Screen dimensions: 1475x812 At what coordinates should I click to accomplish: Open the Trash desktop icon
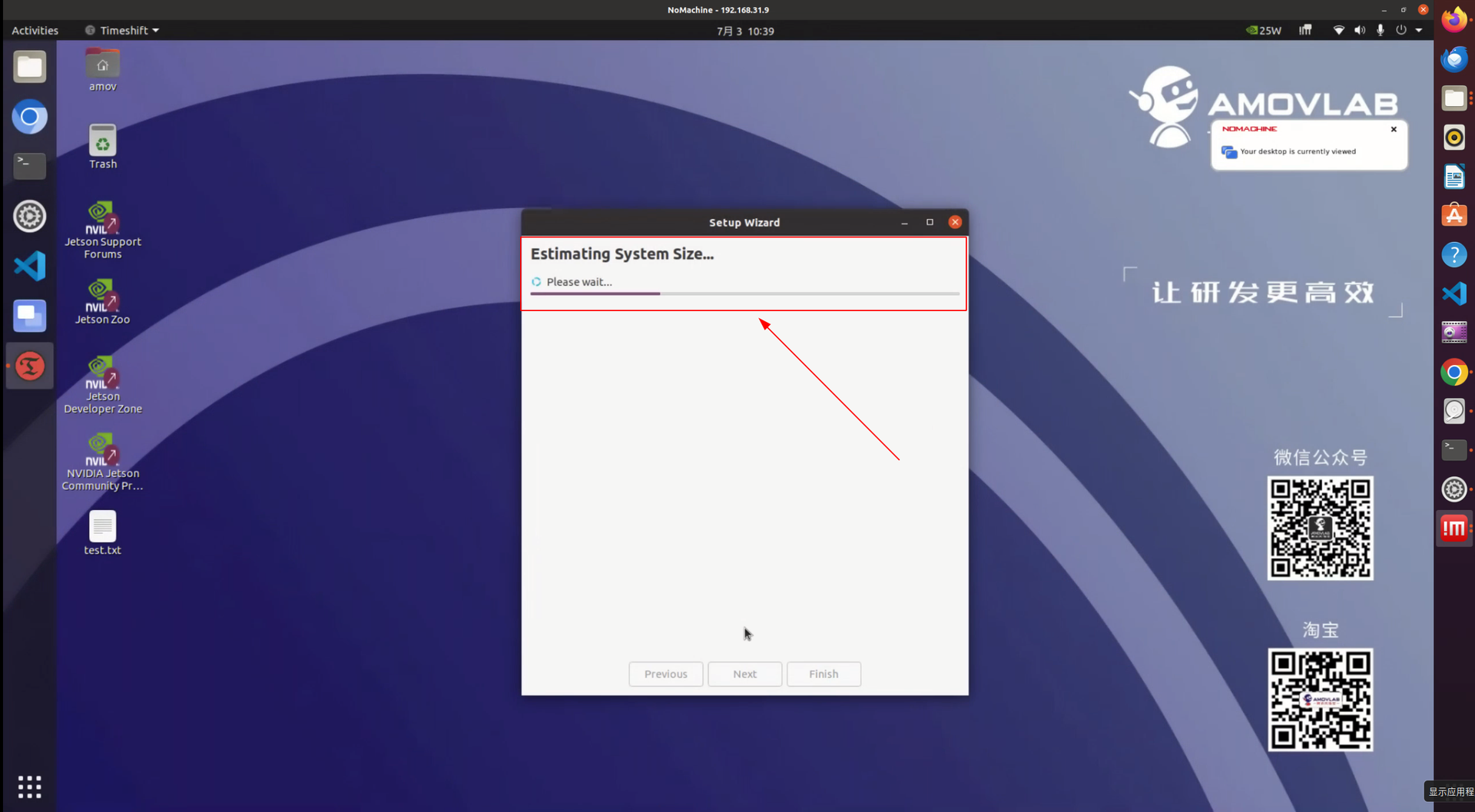(102, 147)
